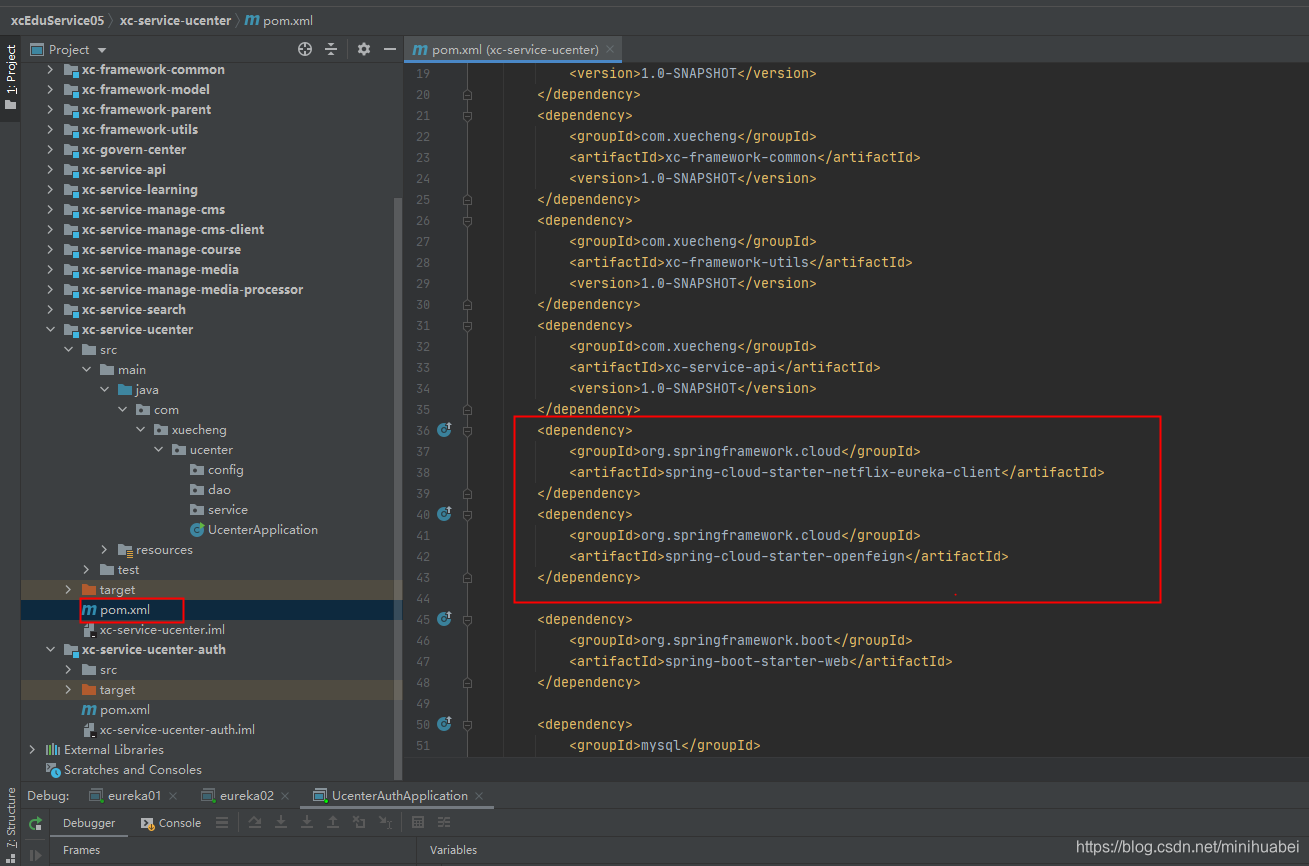Click the Rerun debug session green icon
Screen dimensions: 1309x866
[x=35, y=823]
